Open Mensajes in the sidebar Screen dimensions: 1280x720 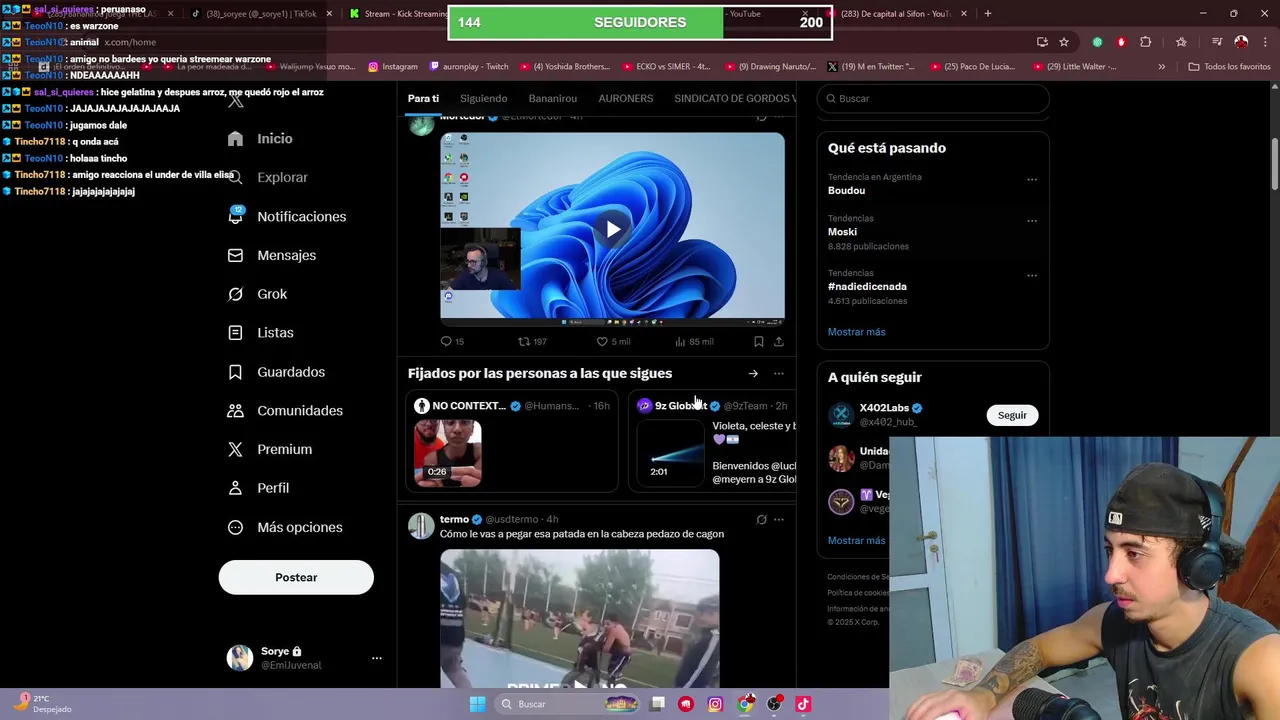(x=271, y=255)
